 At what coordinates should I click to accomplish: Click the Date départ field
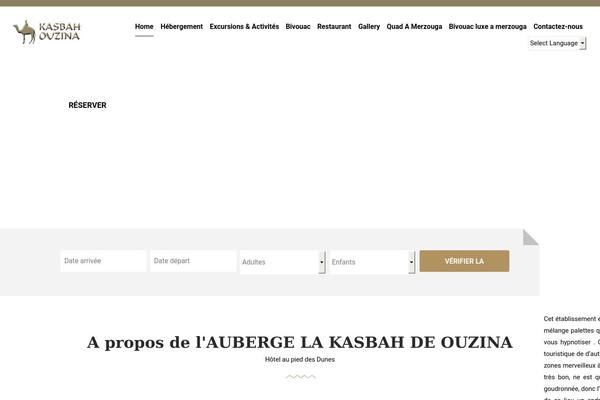coord(193,261)
